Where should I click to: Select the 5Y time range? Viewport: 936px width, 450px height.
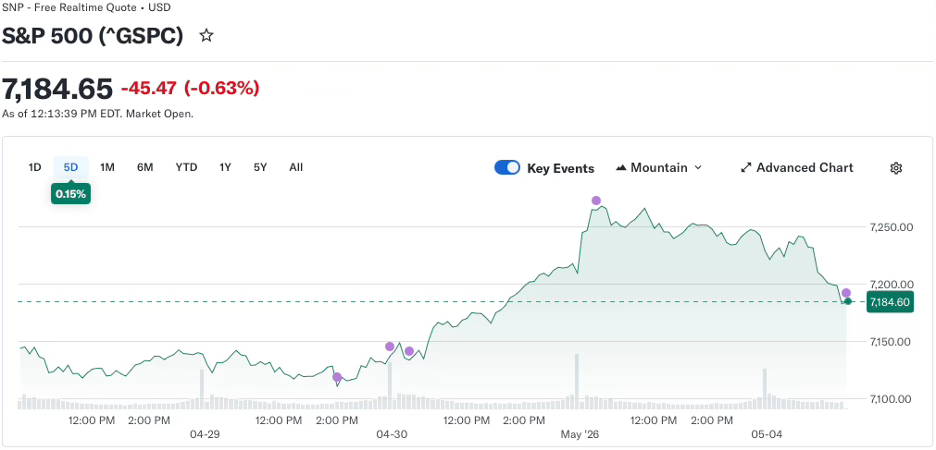[260, 168]
